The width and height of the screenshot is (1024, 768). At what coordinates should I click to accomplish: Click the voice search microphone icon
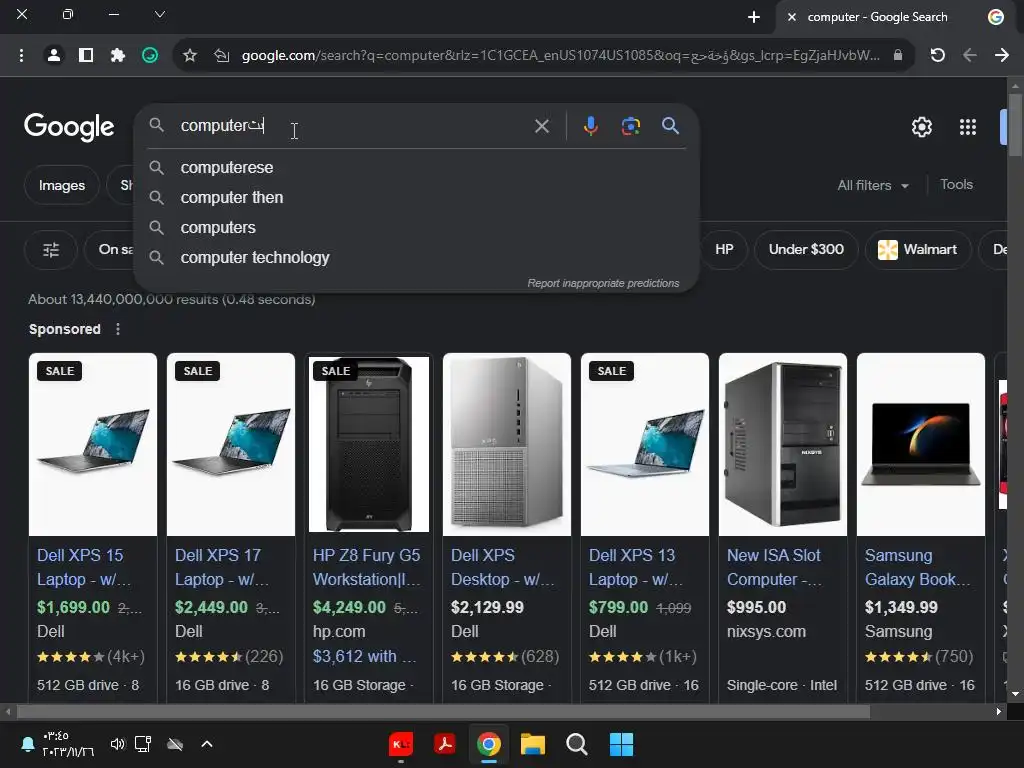[590, 125]
